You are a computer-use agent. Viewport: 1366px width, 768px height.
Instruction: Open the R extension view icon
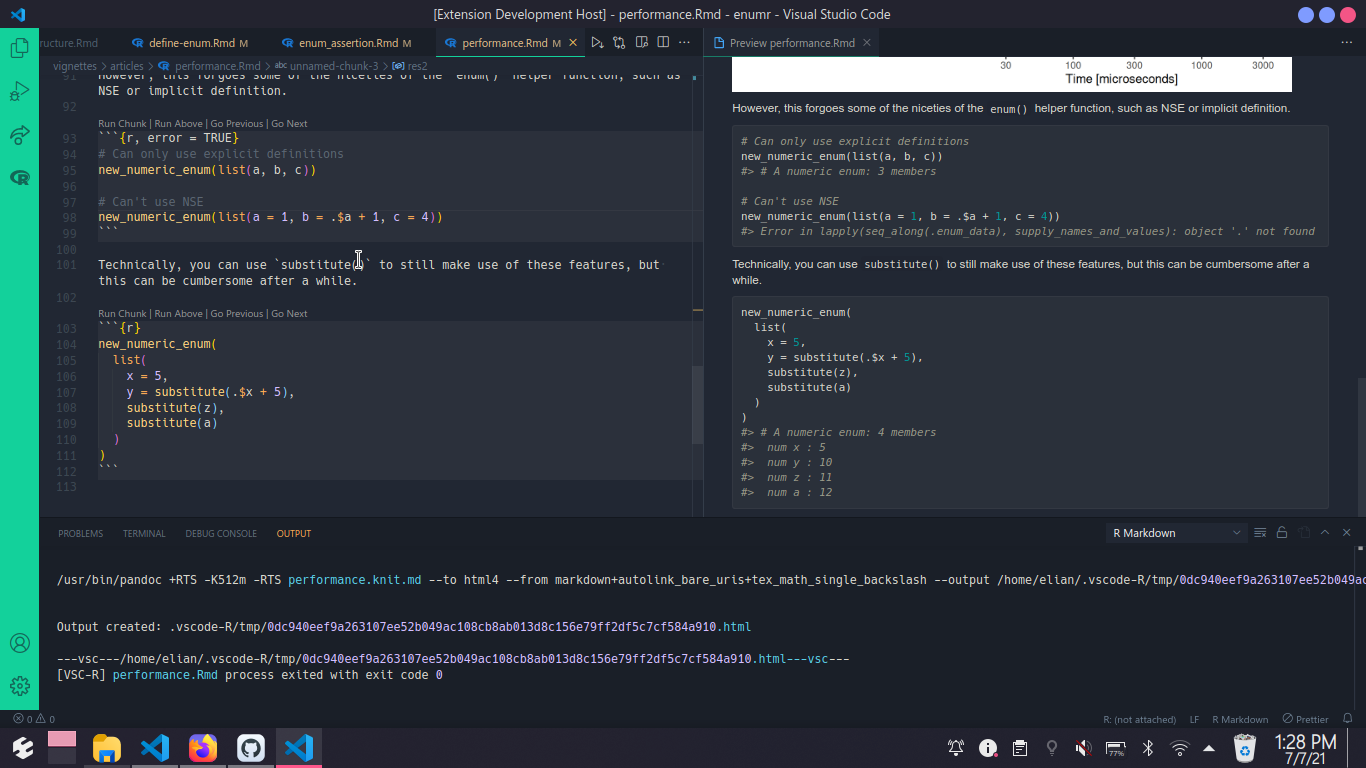[x=19, y=178]
